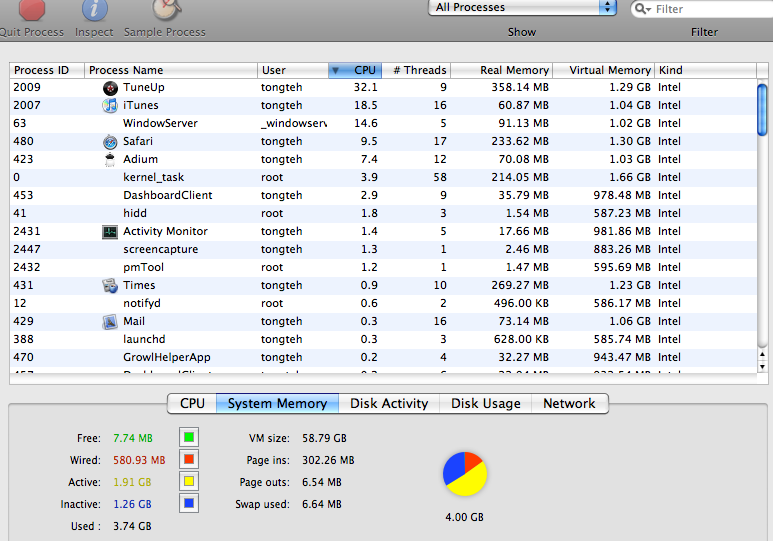
Task: Open the All Processes show dropdown
Action: coord(523,7)
